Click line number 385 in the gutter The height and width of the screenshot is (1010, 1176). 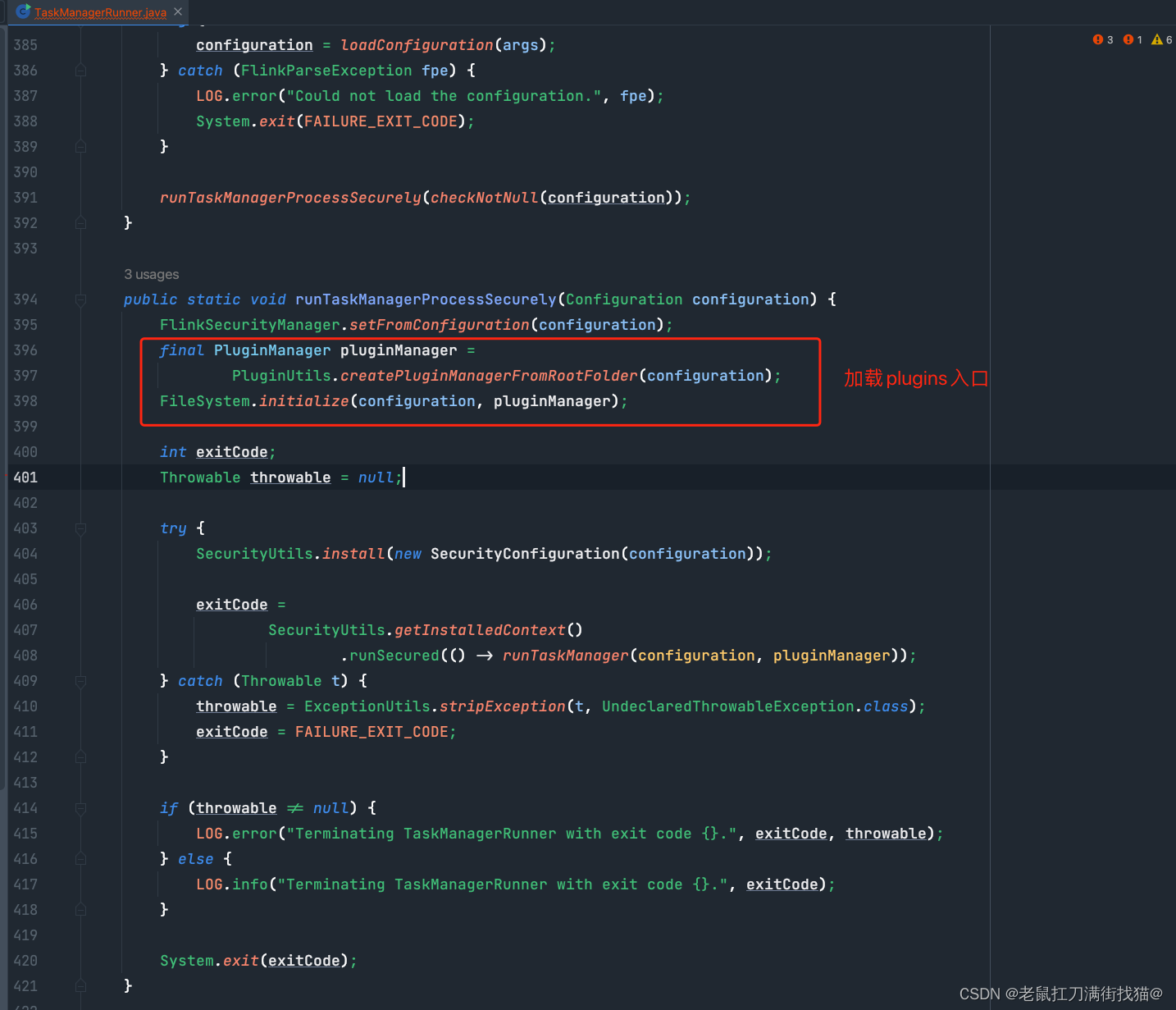pyautogui.click(x=25, y=45)
